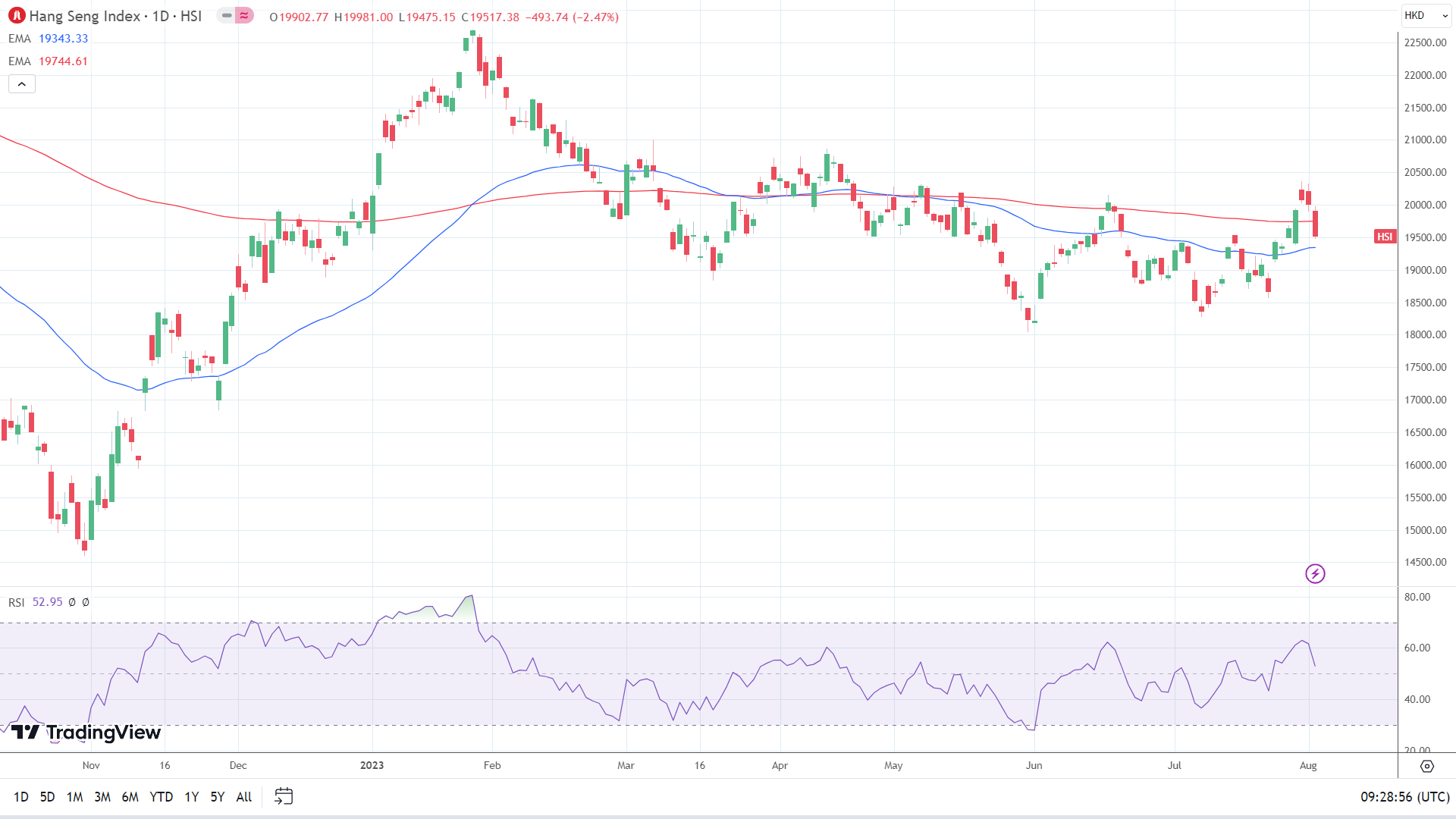Click the TradingView logo
The height and width of the screenshot is (819, 1456).
[x=86, y=733]
